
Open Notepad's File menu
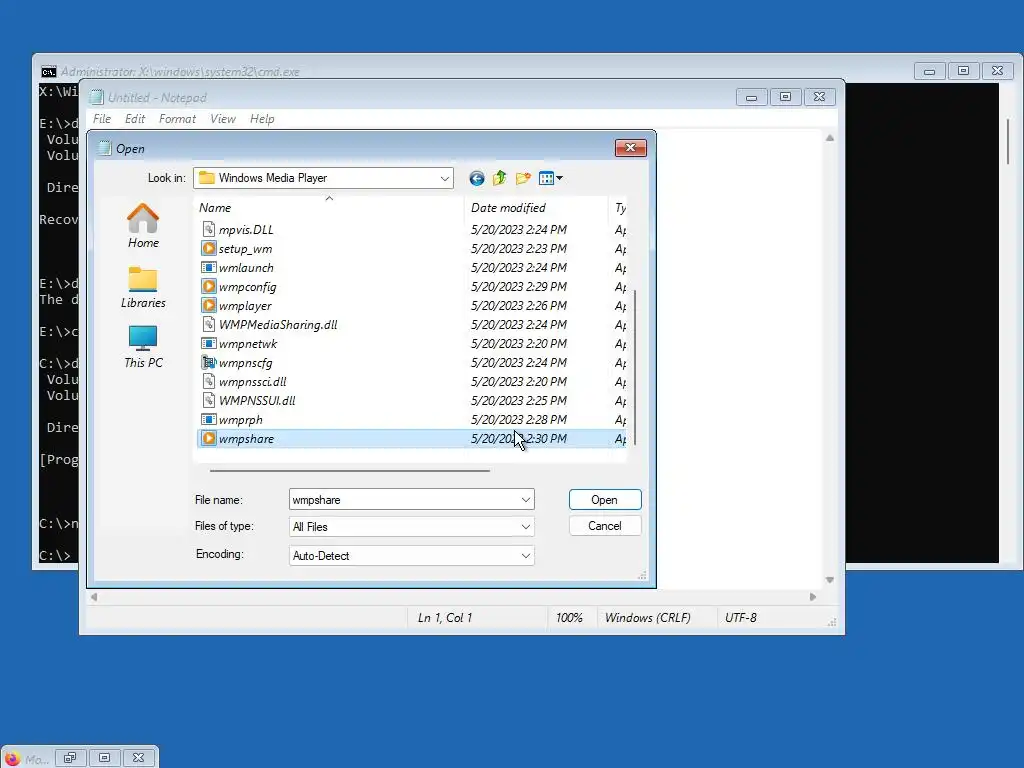coord(102,119)
